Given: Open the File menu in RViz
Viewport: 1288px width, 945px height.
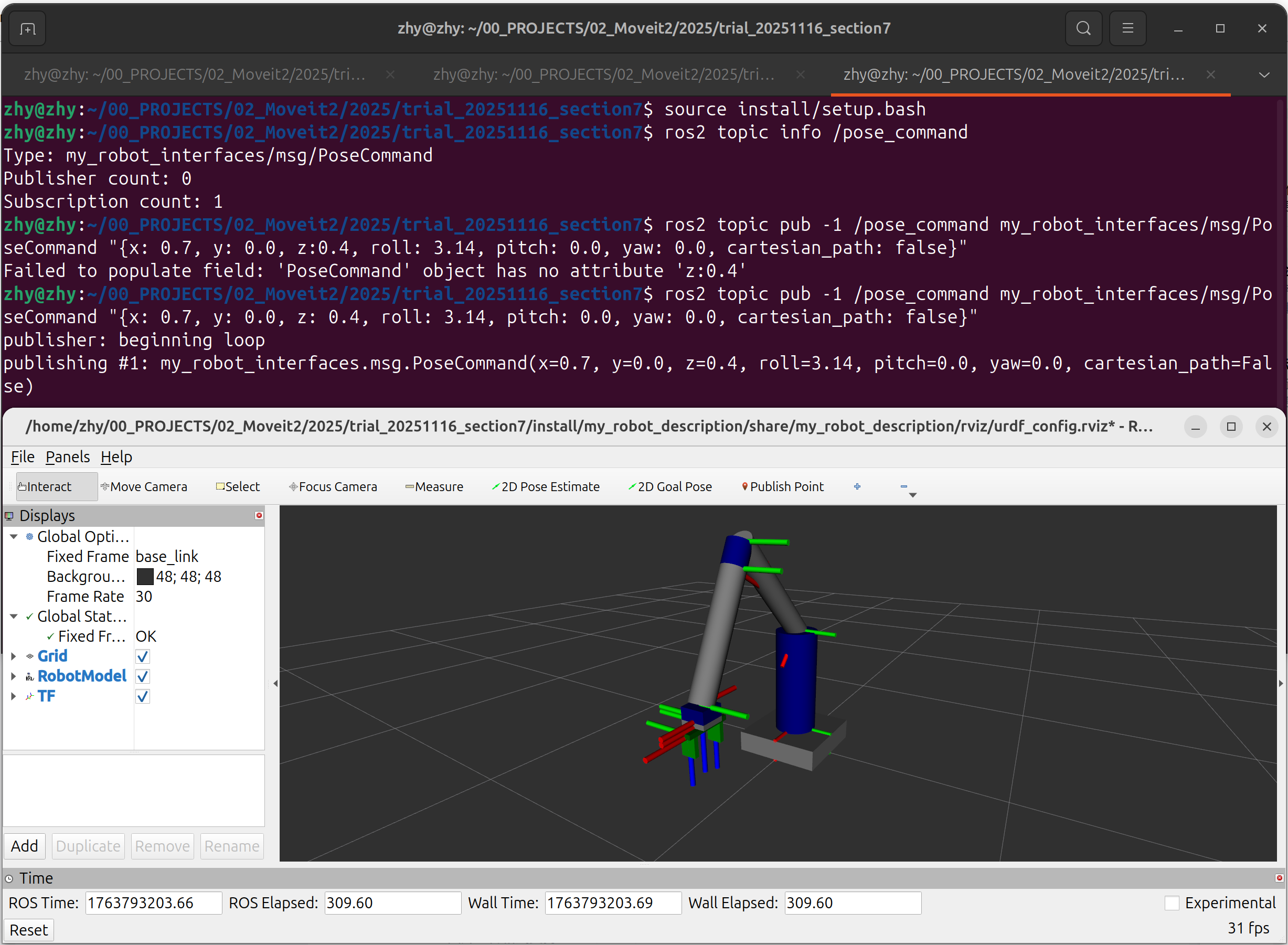Looking at the screenshot, I should coord(23,457).
